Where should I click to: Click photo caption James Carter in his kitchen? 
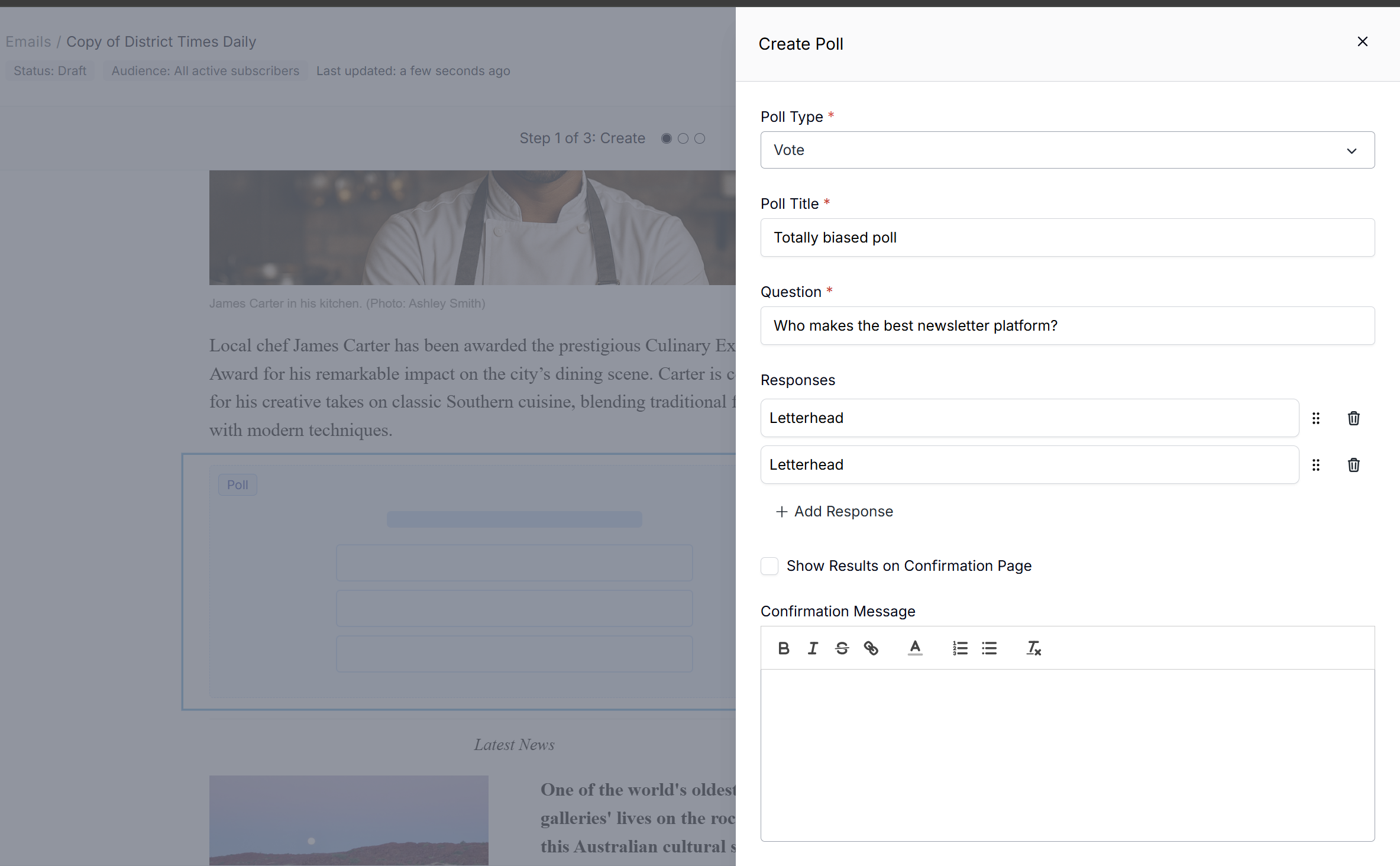(347, 303)
